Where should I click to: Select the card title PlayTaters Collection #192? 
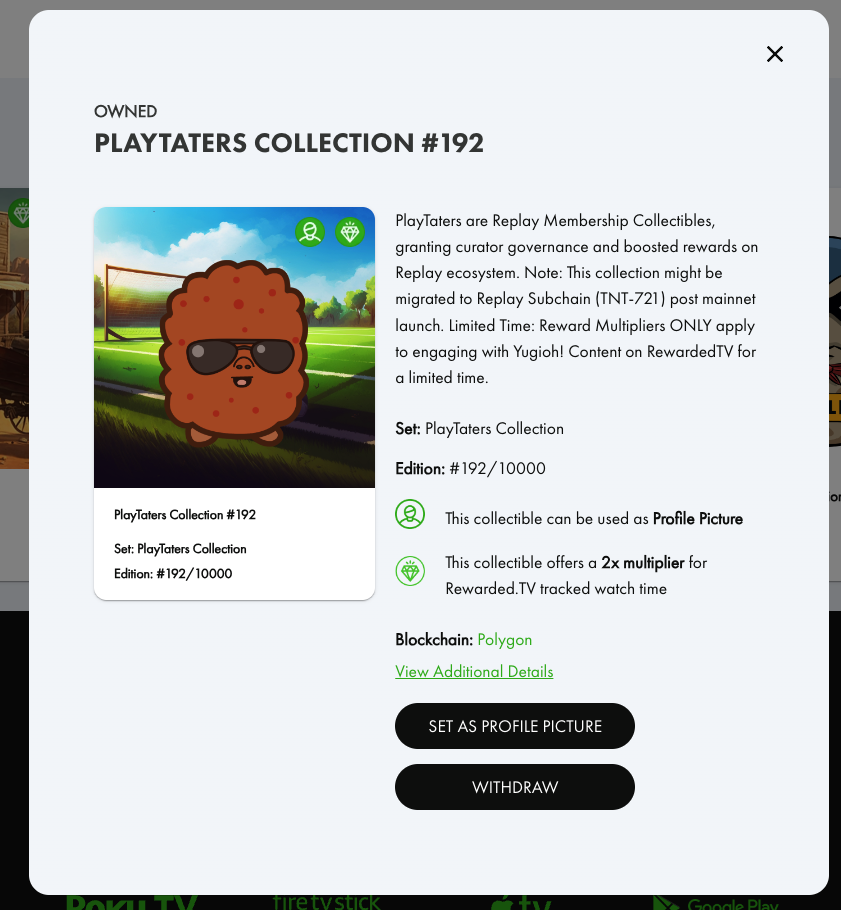[x=185, y=515]
